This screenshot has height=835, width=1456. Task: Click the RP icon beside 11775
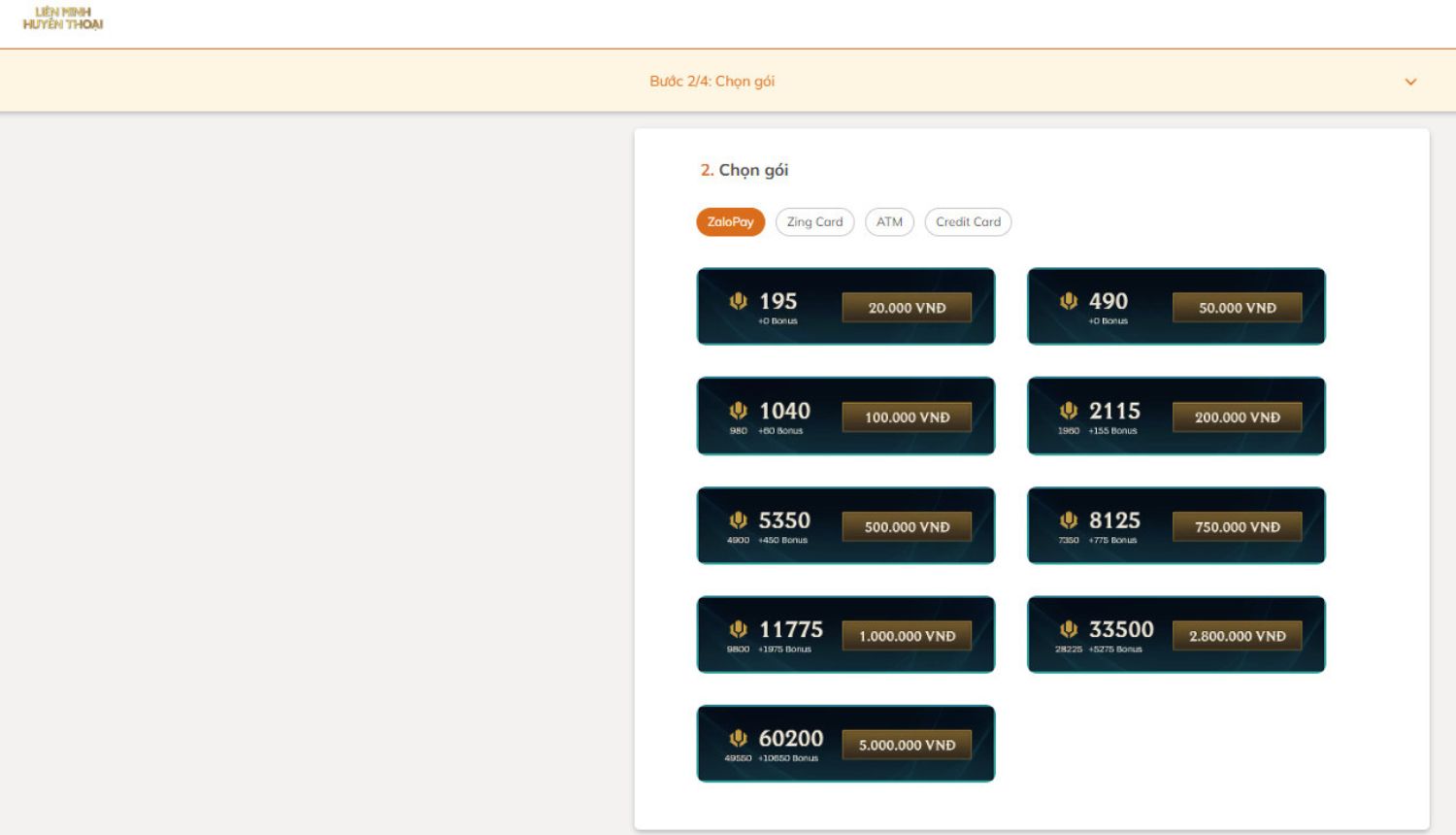(739, 629)
